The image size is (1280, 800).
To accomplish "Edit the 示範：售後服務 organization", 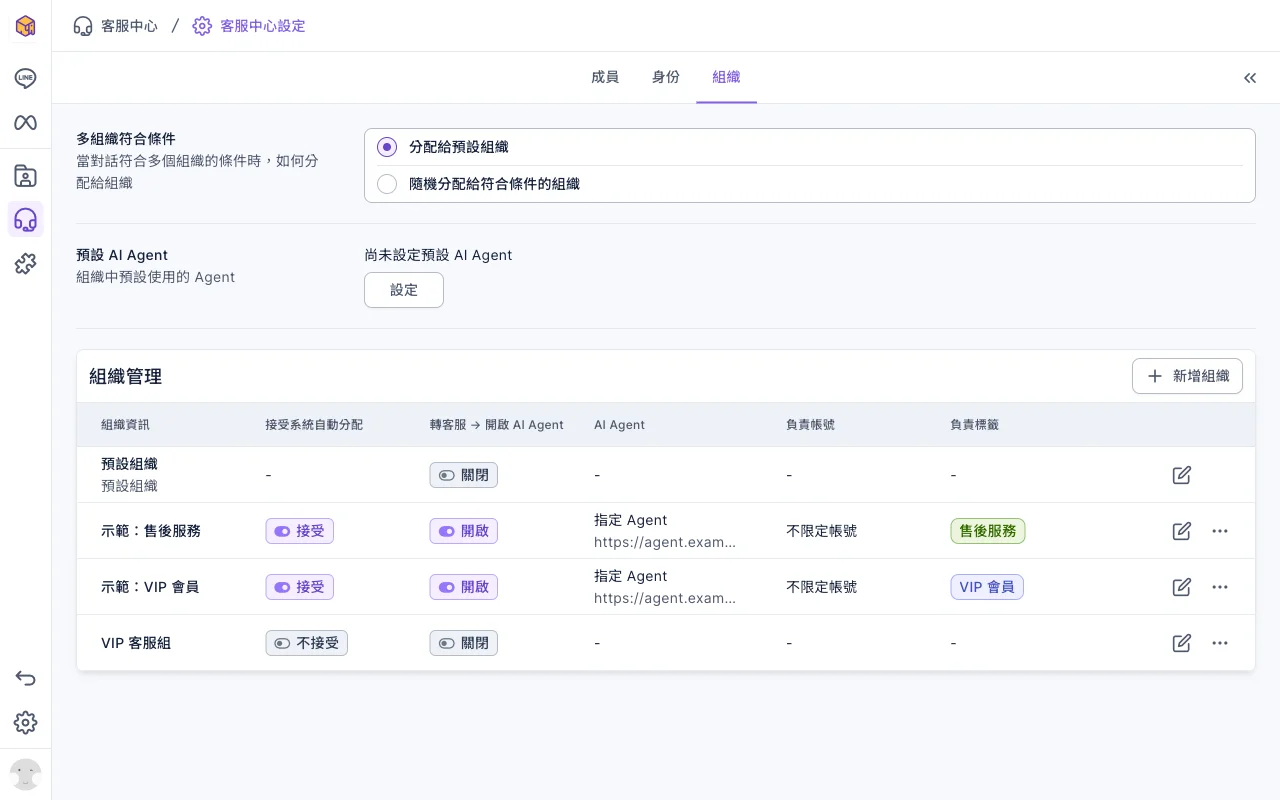I will tap(1182, 531).
